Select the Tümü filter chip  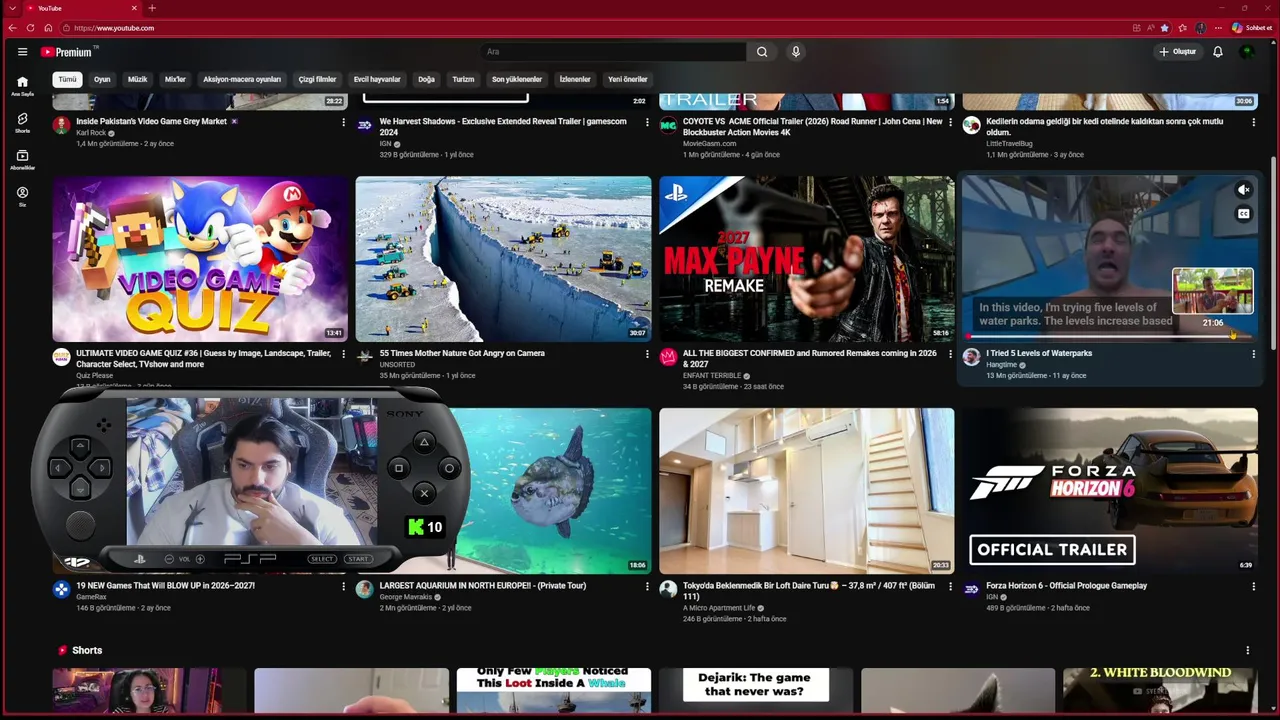pyautogui.click(x=67, y=79)
